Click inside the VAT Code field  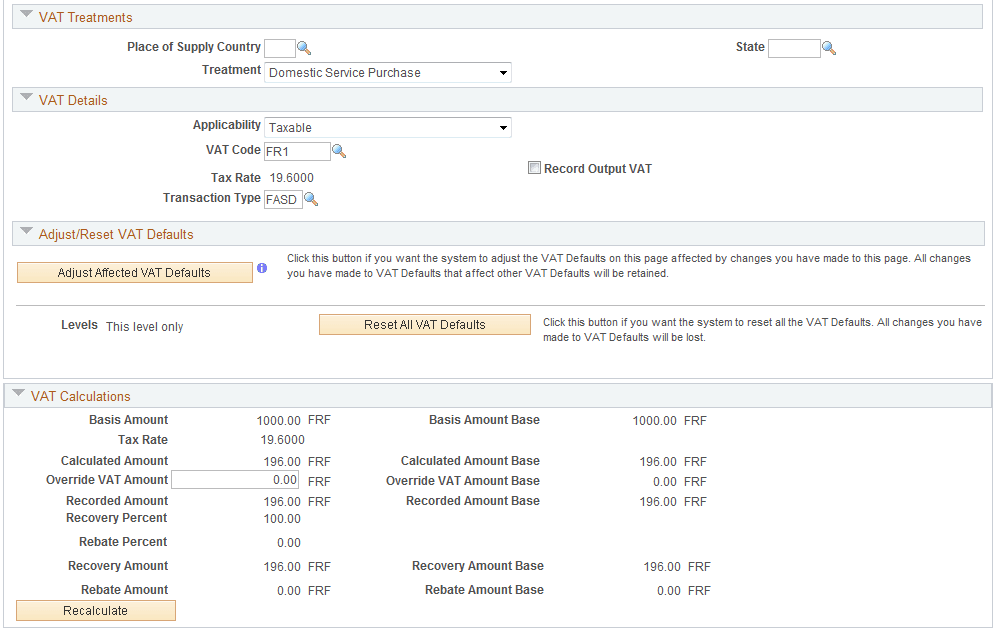297,150
